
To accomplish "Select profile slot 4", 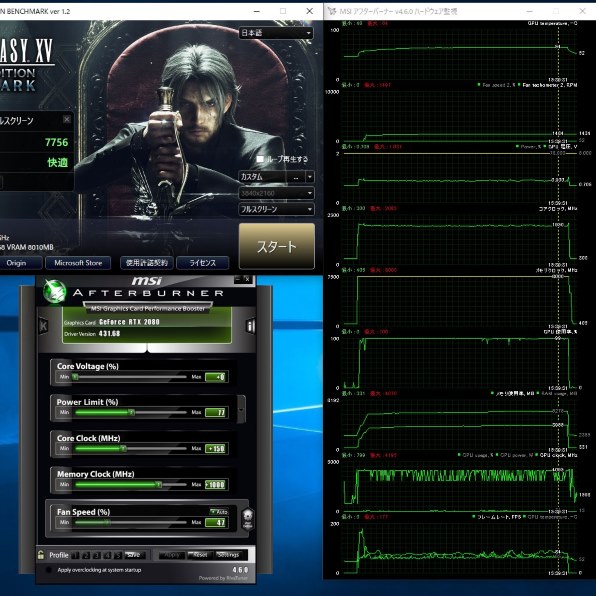I will [107, 555].
